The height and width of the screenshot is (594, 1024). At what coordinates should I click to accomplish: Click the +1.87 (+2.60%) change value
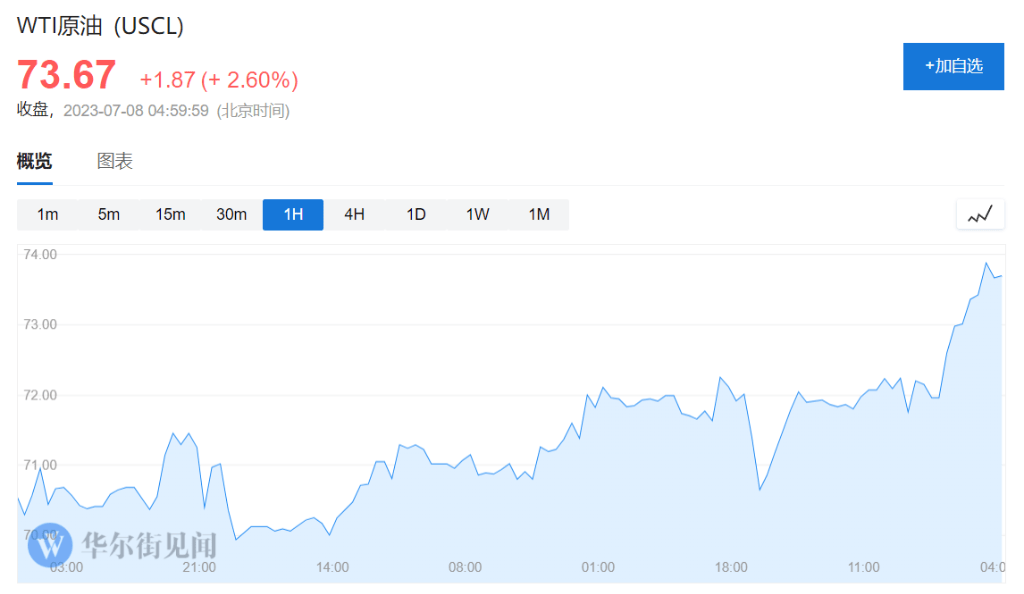pos(219,79)
